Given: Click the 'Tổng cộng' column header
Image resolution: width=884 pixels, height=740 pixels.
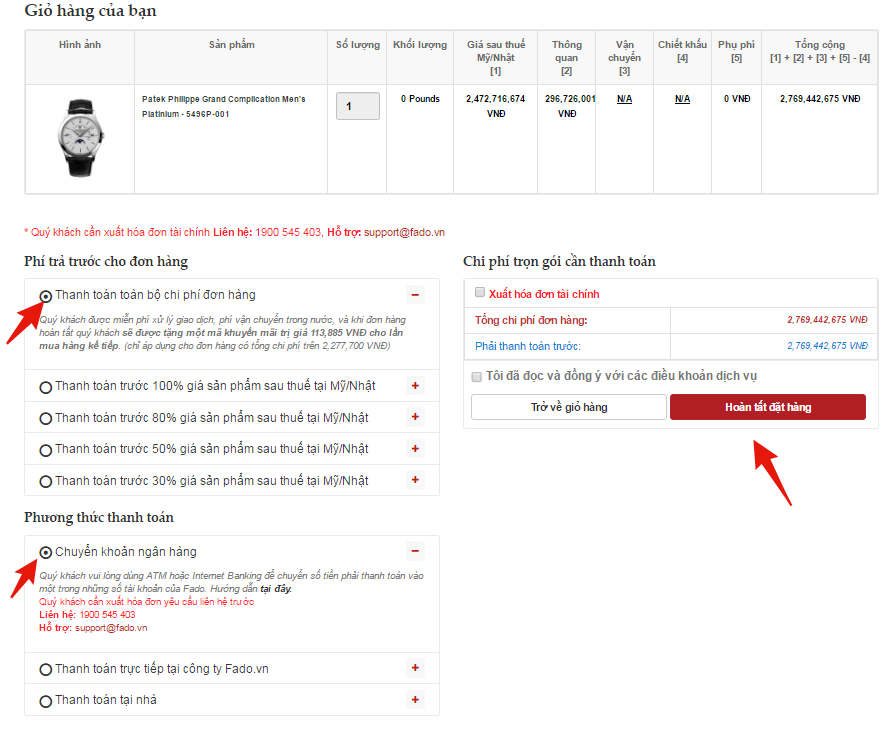Looking at the screenshot, I should 820,51.
